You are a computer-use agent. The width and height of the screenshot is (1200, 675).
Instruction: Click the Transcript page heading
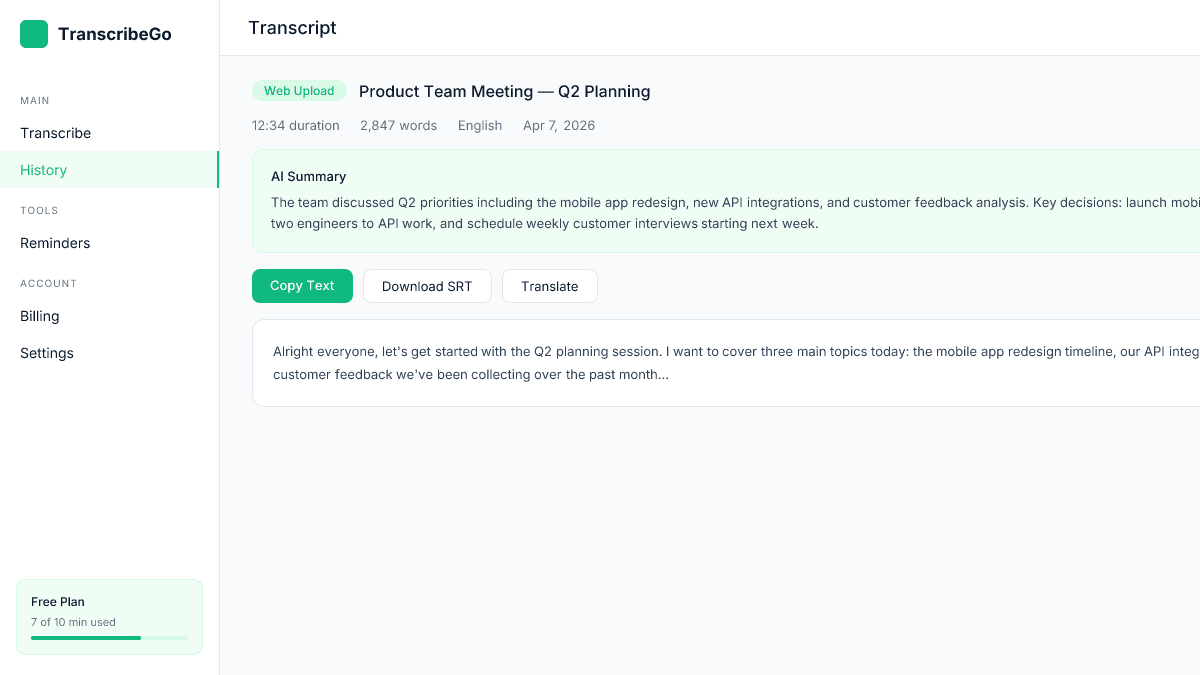coord(292,28)
